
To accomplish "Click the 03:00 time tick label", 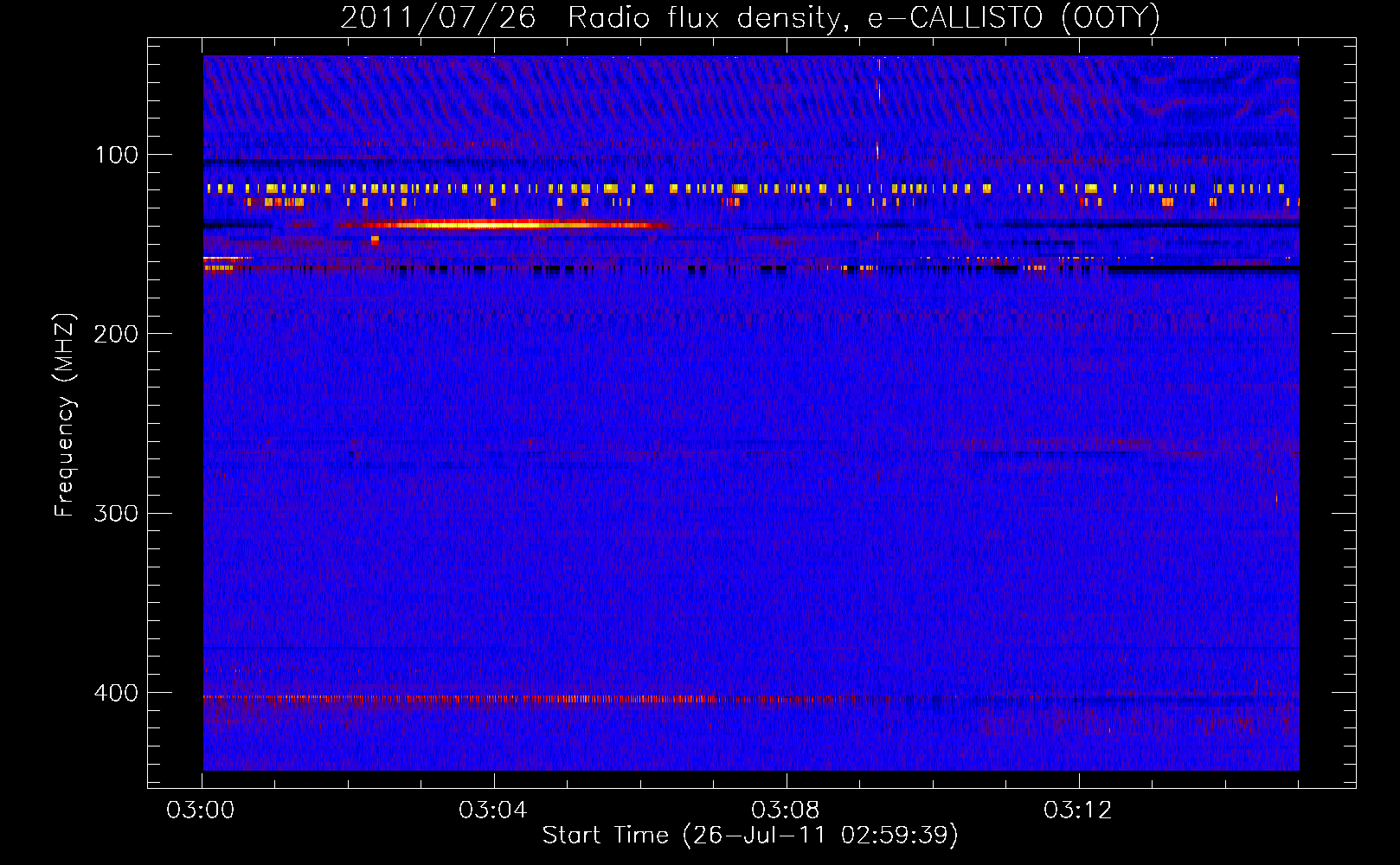I will [201, 811].
